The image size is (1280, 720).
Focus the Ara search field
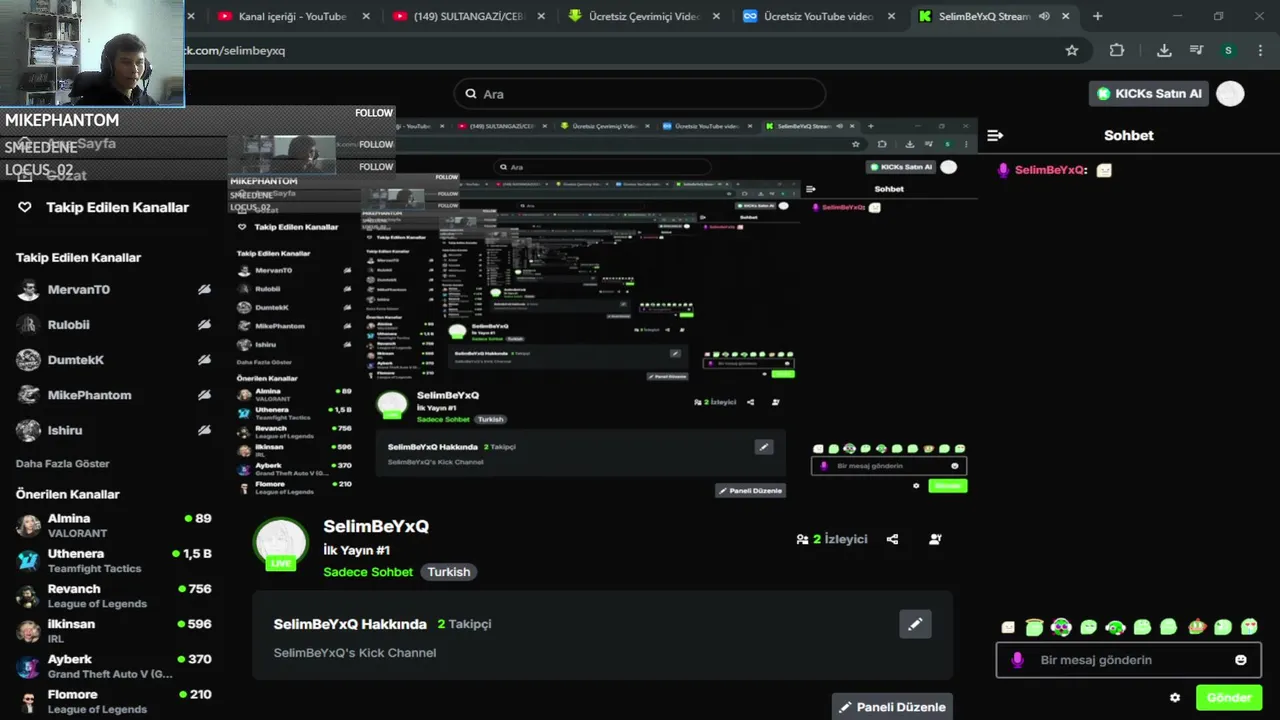[640, 94]
